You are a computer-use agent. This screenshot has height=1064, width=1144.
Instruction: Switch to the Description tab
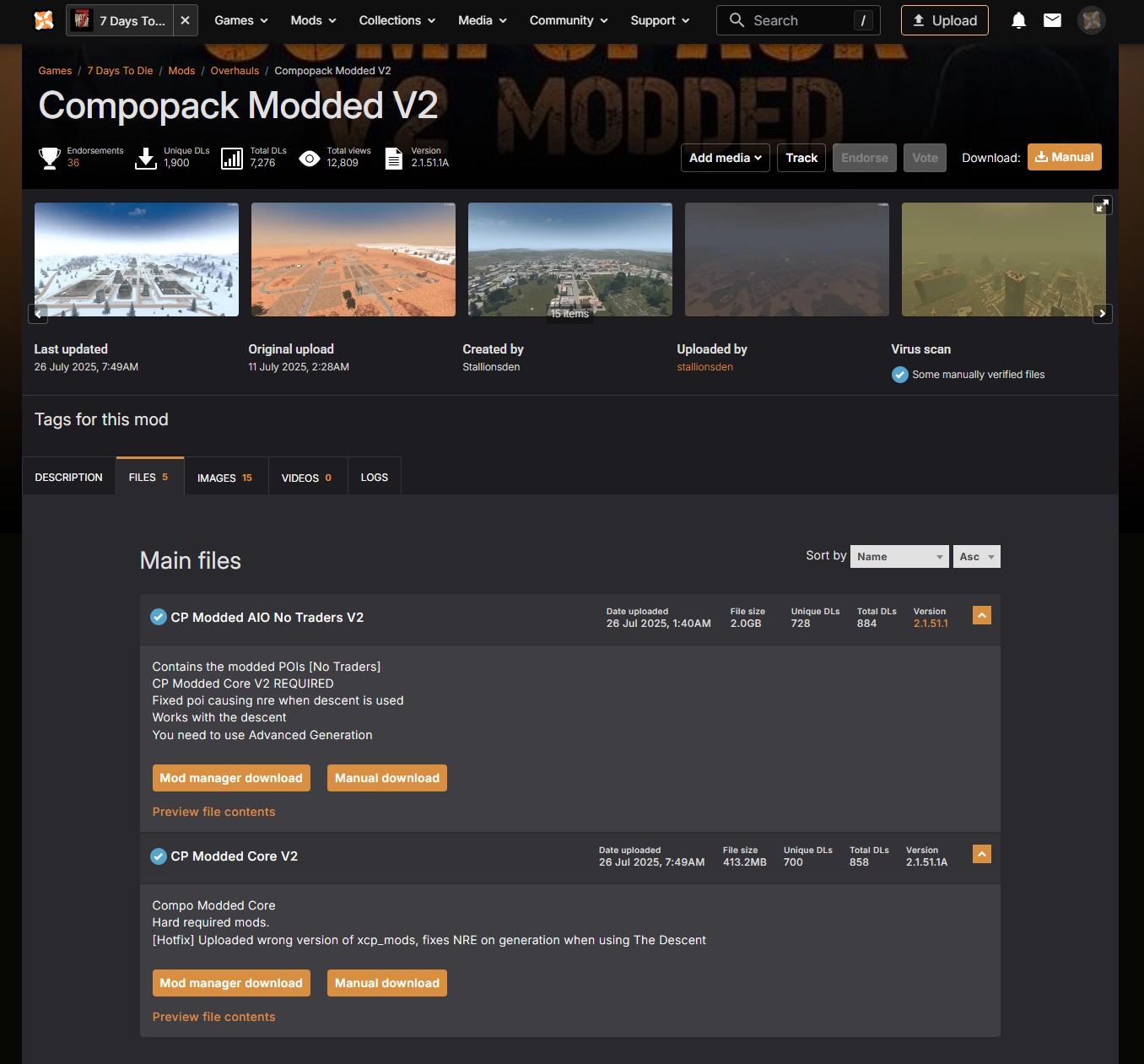tap(68, 477)
